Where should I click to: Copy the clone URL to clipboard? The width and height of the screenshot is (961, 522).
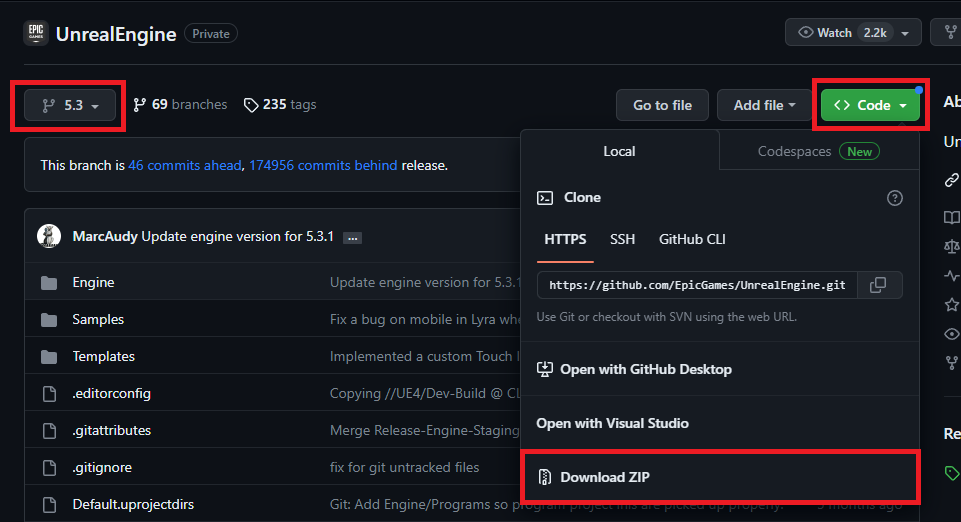click(879, 285)
